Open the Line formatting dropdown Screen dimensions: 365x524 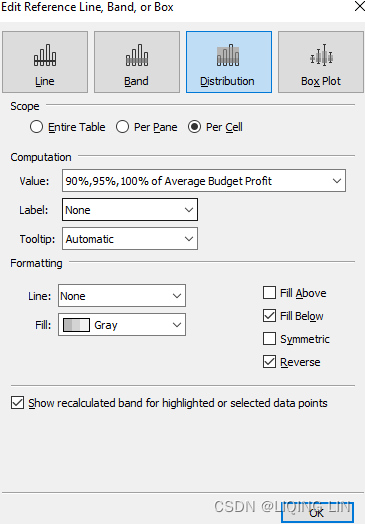[x=122, y=296]
